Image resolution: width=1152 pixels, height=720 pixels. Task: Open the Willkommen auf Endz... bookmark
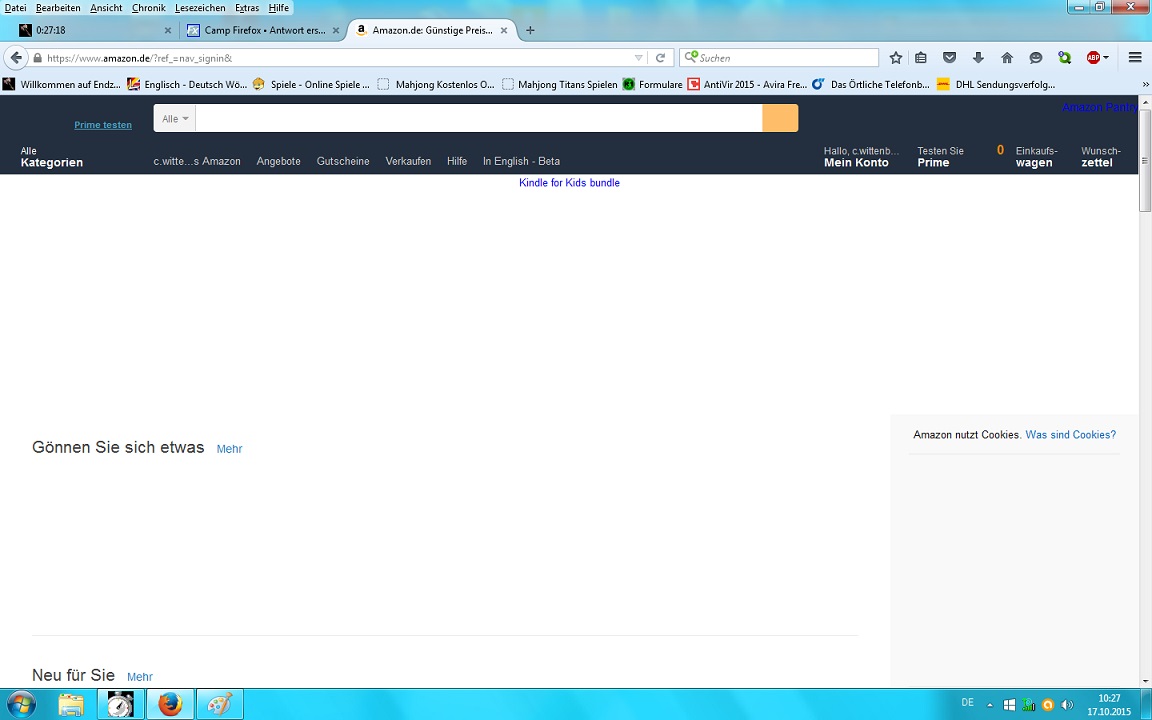(x=62, y=84)
